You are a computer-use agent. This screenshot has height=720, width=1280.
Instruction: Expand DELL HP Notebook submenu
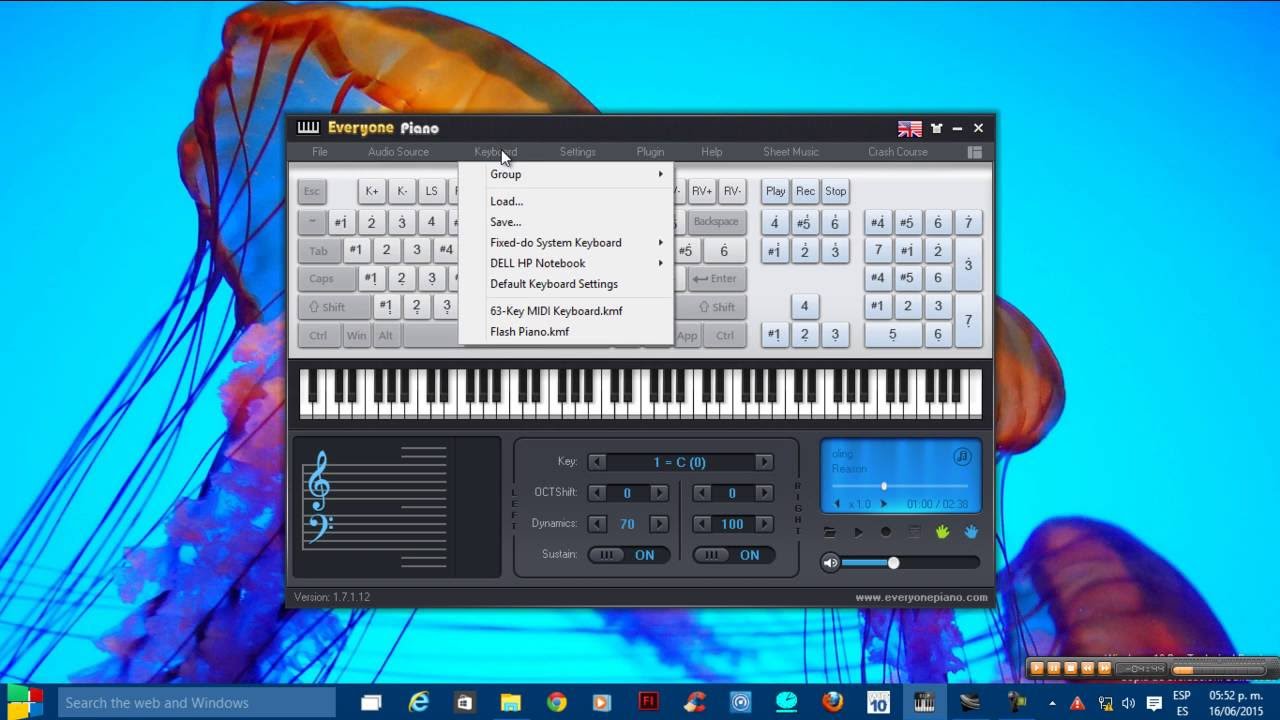[x=566, y=263]
